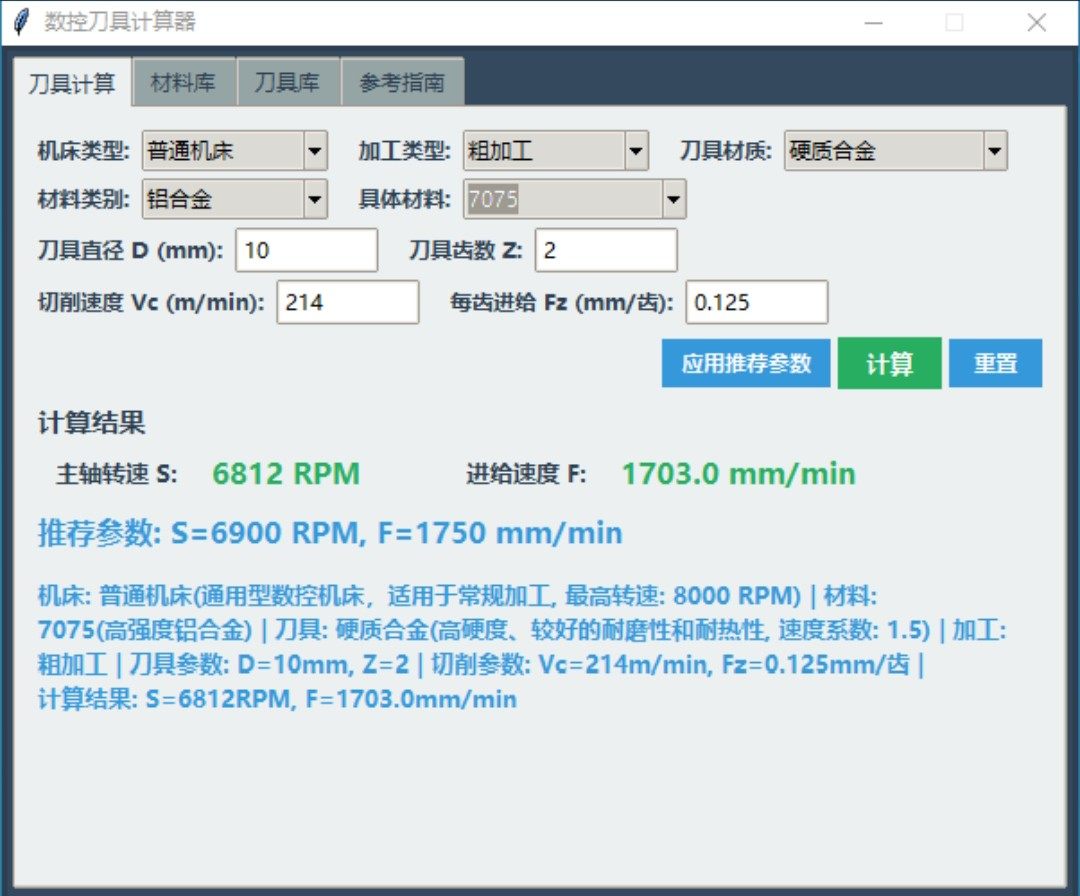
Task: Open the 材料库 tab
Action: pos(184,83)
